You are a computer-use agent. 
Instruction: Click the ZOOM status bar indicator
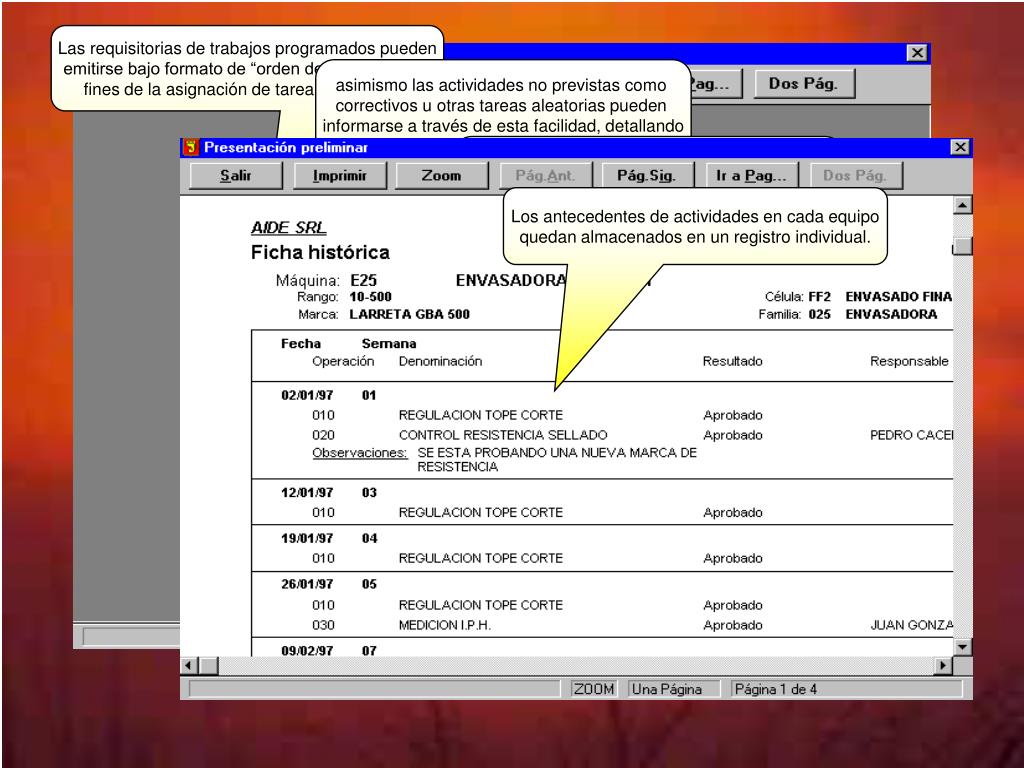593,689
